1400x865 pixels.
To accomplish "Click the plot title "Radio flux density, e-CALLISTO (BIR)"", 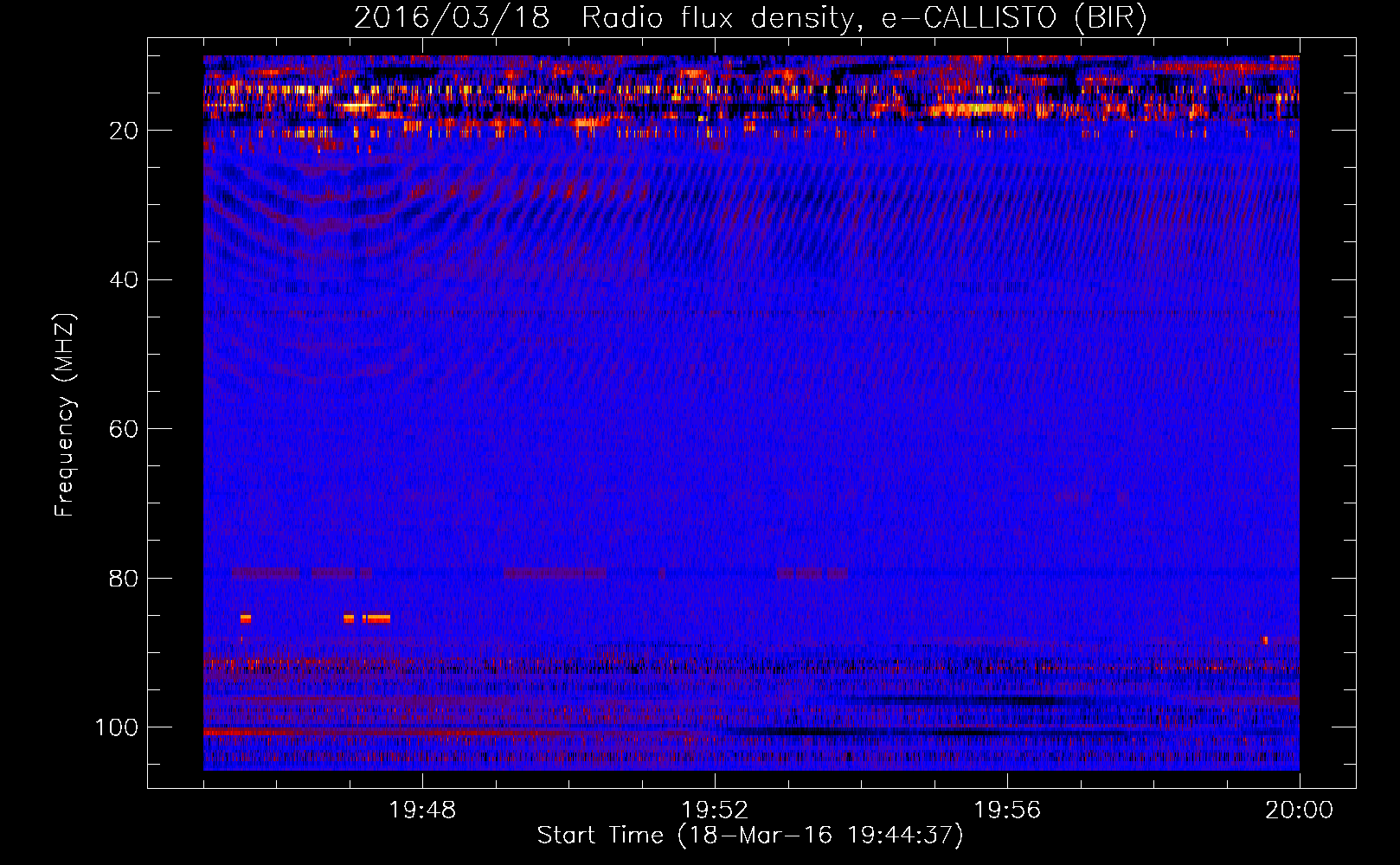I will click(x=864, y=18).
